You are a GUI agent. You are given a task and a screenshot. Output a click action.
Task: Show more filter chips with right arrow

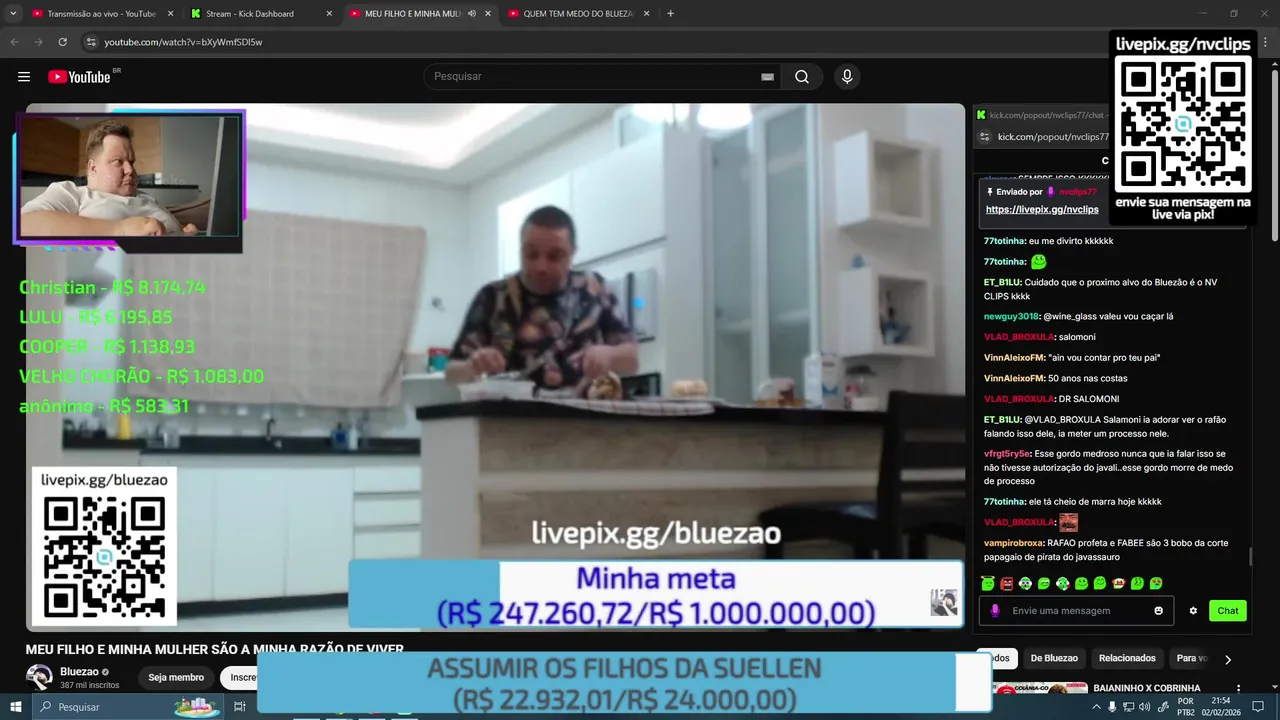coord(1228,659)
